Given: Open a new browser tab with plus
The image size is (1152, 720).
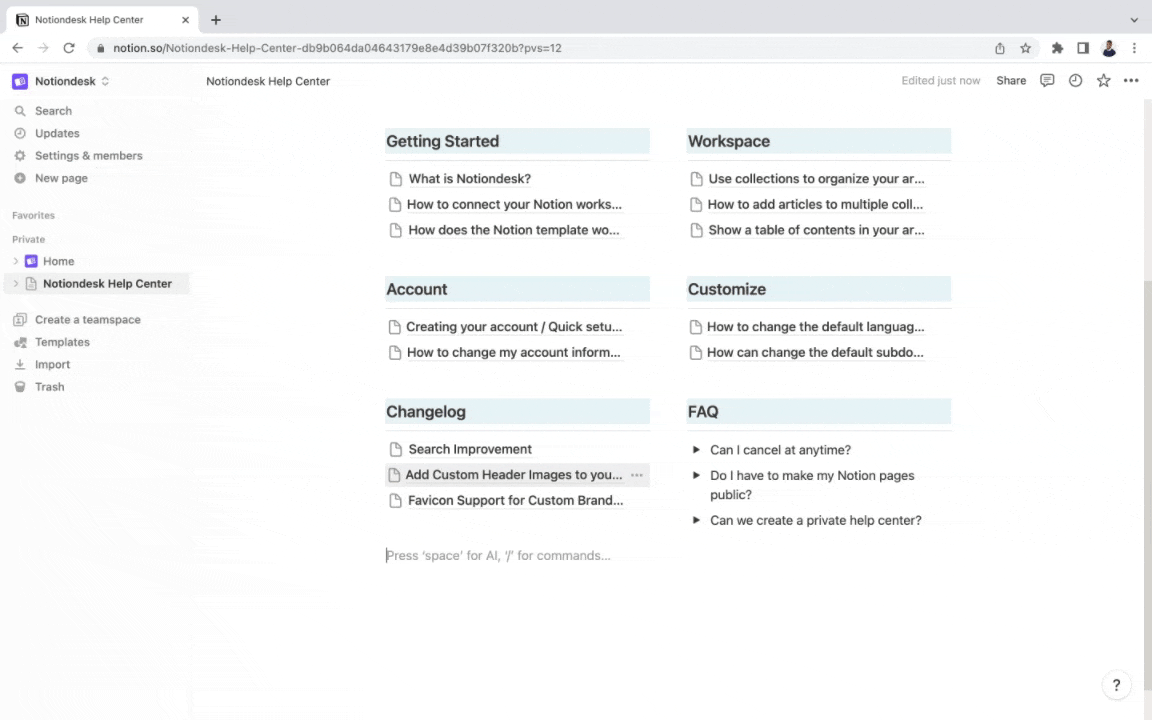Looking at the screenshot, I should 216,20.
